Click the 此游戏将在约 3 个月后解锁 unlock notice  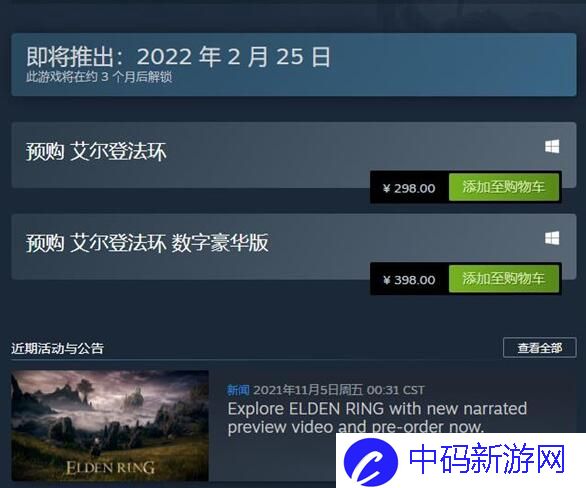(99, 77)
